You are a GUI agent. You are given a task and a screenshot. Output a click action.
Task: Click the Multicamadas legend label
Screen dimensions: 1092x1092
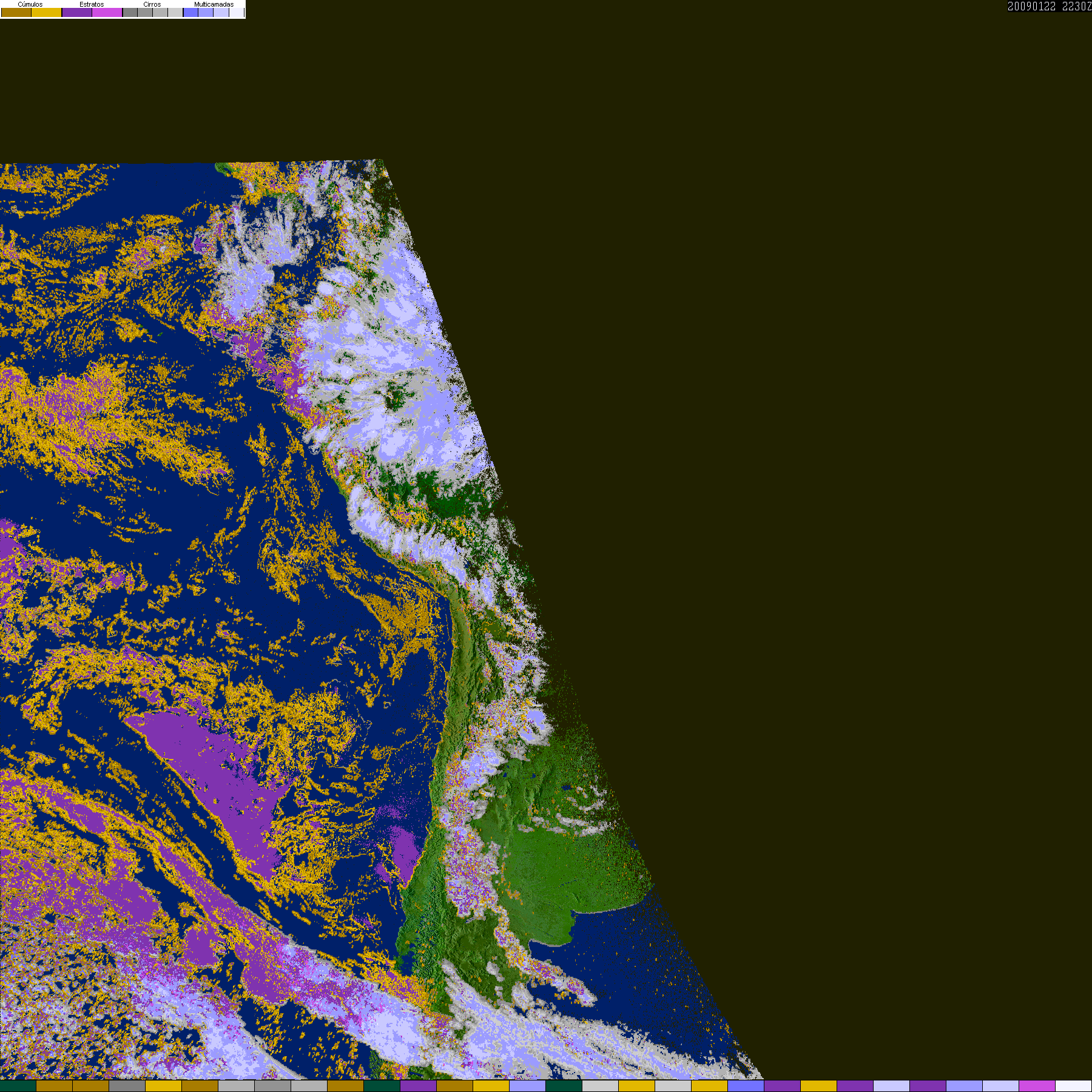click(x=214, y=4)
